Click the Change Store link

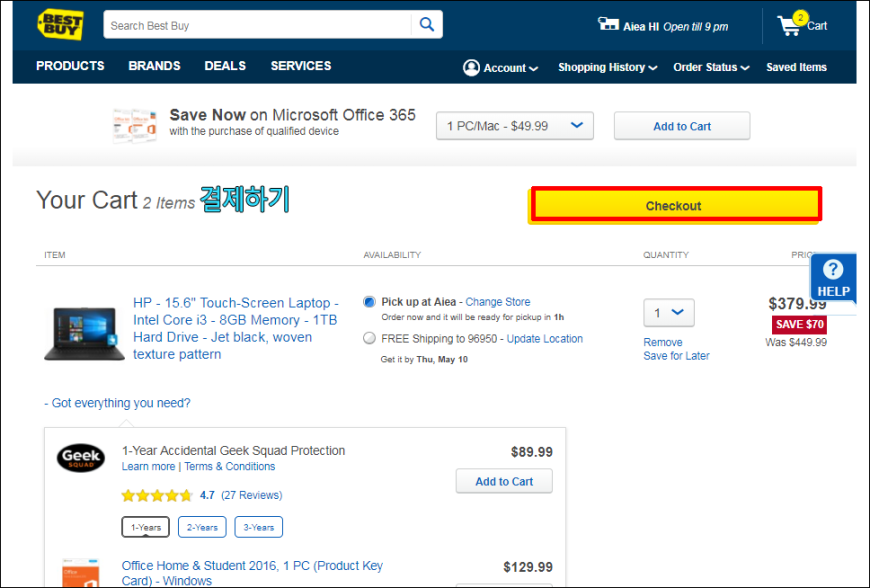click(498, 302)
